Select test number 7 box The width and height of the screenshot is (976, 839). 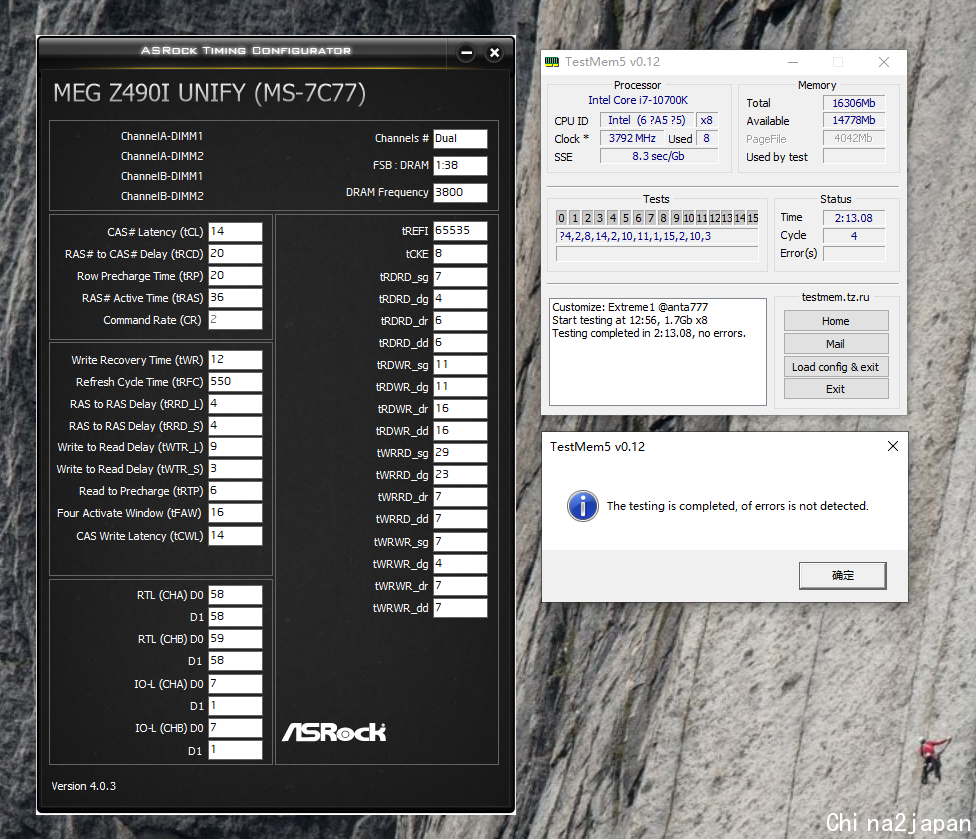650,218
